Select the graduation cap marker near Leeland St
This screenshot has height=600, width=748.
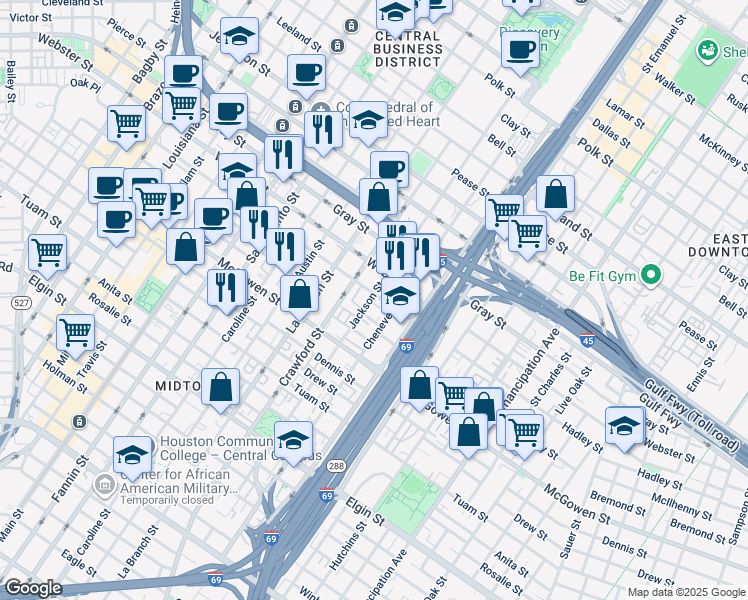pos(239,39)
